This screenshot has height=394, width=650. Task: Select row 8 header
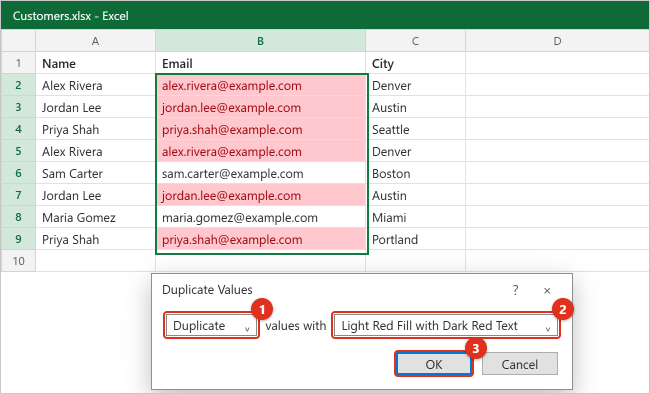(18, 217)
